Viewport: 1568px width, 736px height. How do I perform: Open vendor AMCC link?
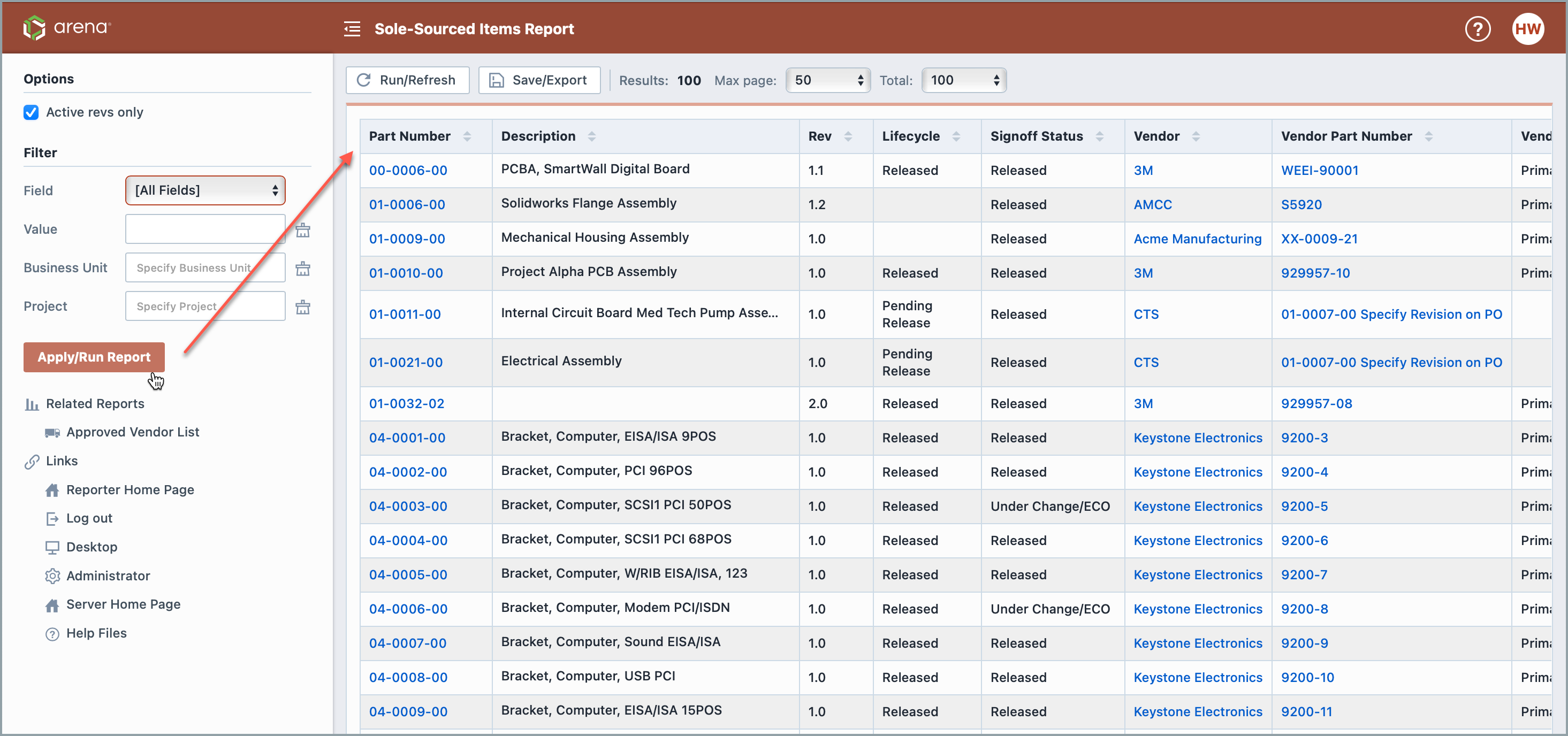1152,205
